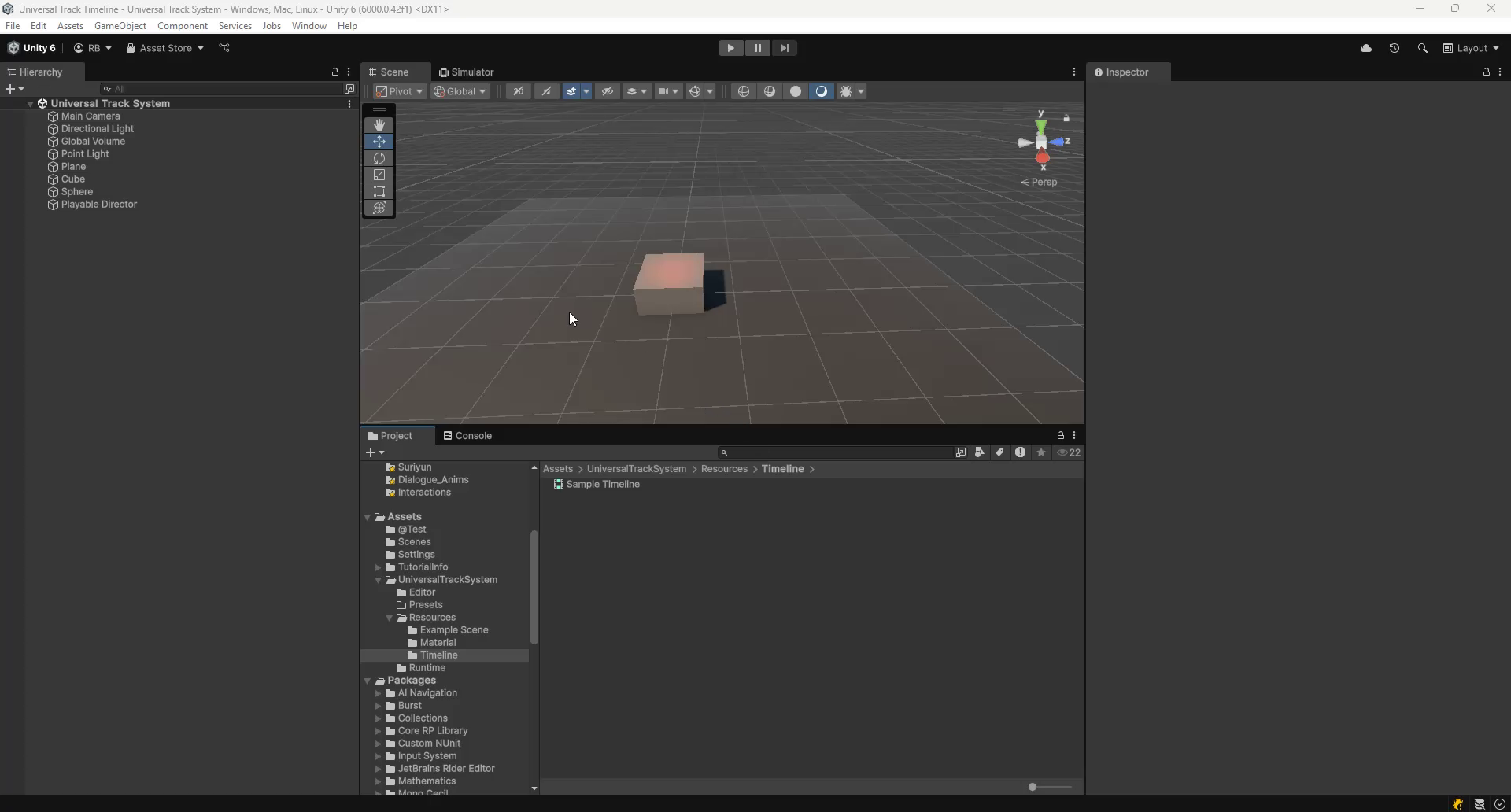The width and height of the screenshot is (1511, 812).
Task: Open the Pivot handle position dropdown
Action: pyautogui.click(x=400, y=91)
